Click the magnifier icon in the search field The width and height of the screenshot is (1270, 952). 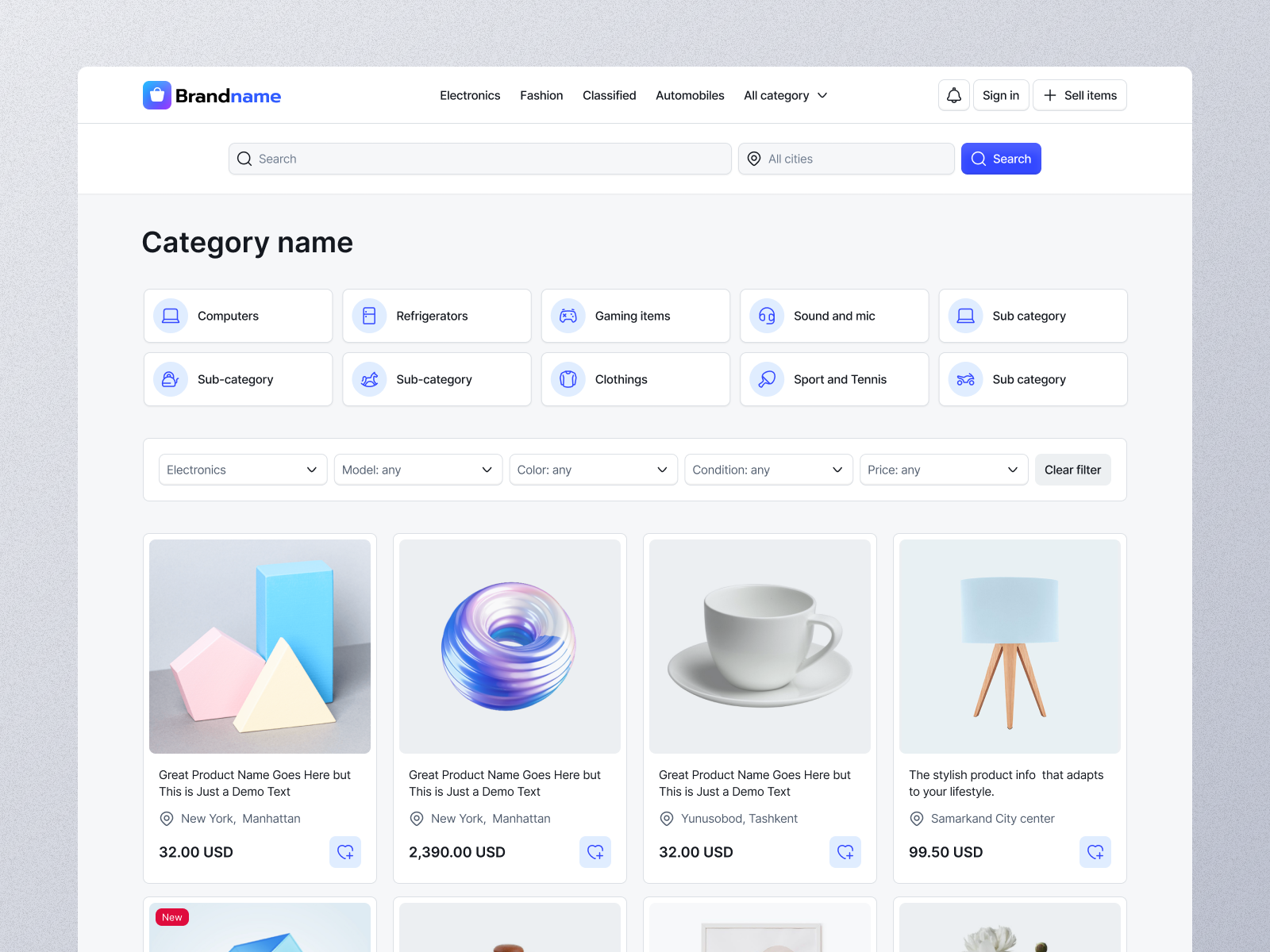pos(244,159)
